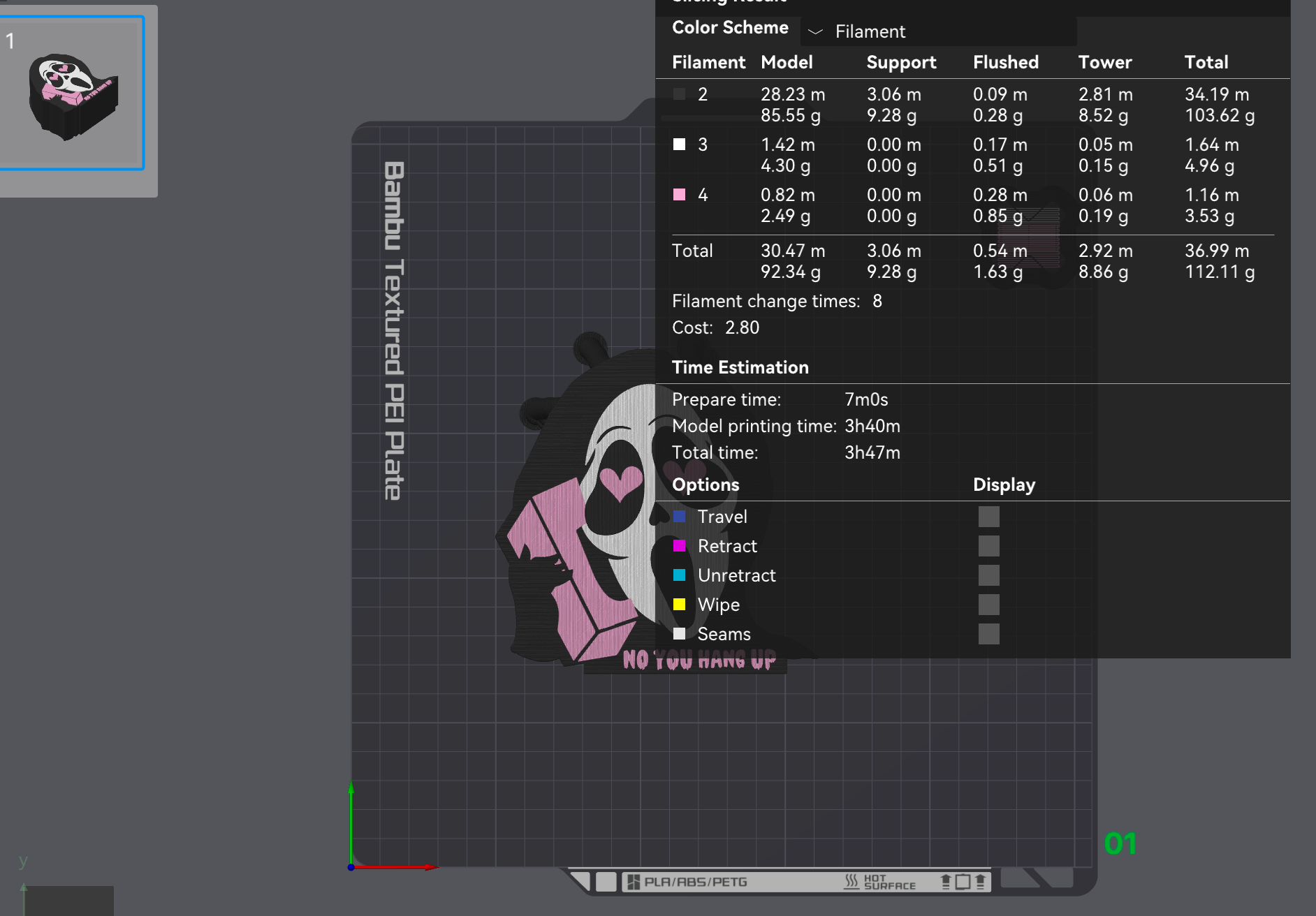Click the cyan Unretract legend icon
1316x916 pixels.
coord(679,575)
